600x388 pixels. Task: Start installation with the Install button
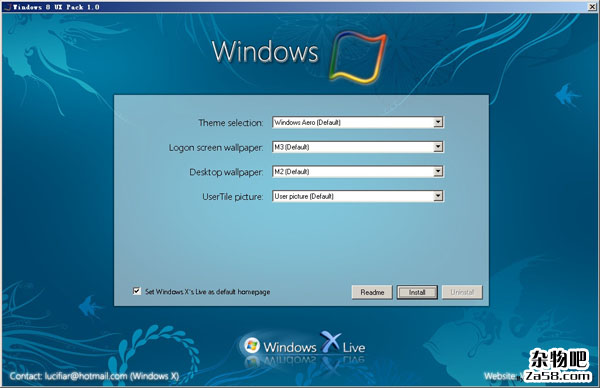click(417, 292)
